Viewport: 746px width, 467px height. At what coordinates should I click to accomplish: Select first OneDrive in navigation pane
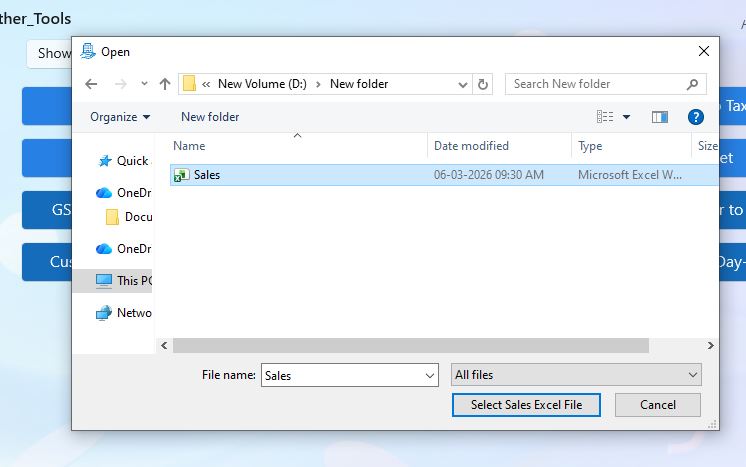pos(124,193)
